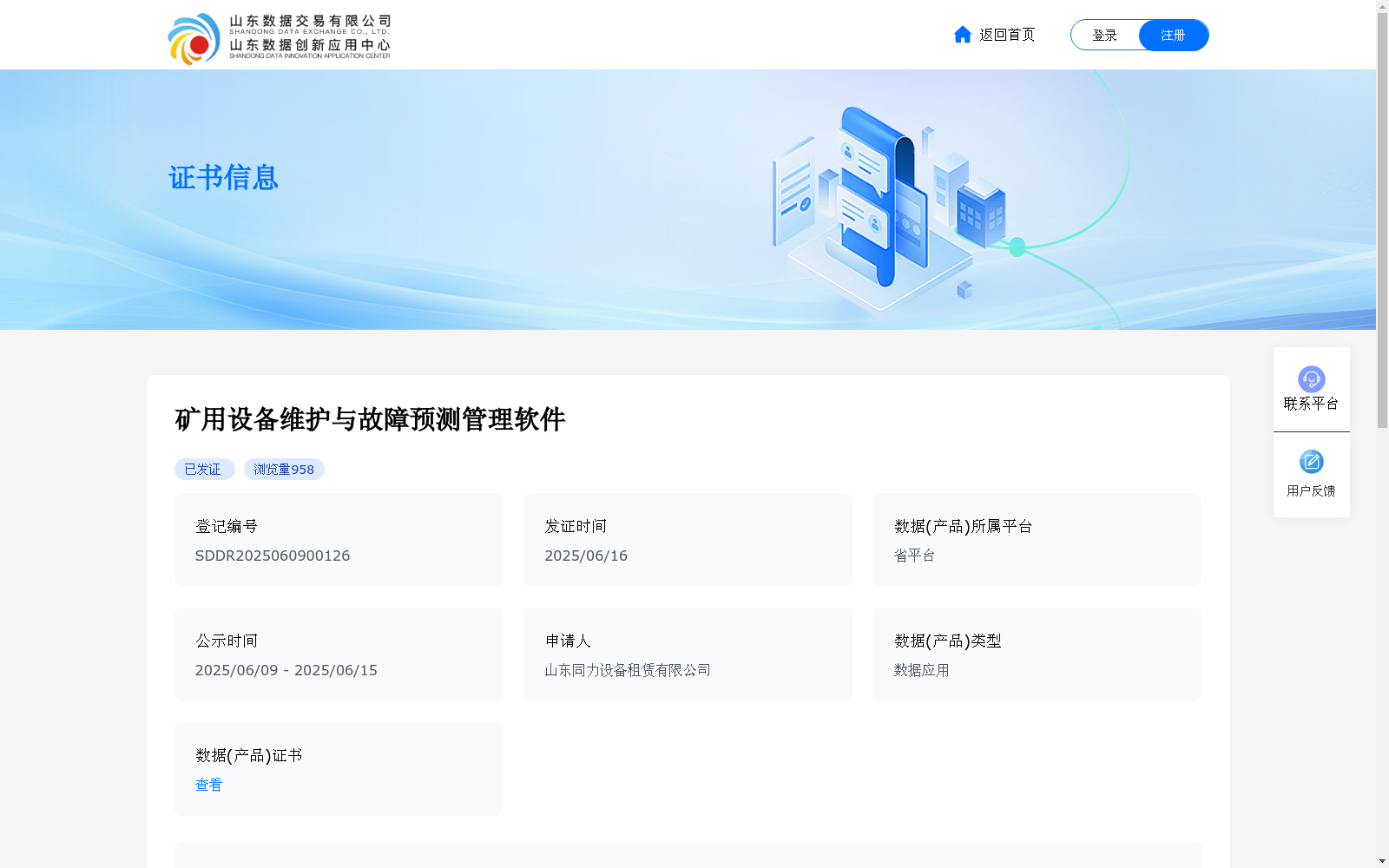Click the scrollbar up arrow
The image size is (1389, 868).
1382,7
